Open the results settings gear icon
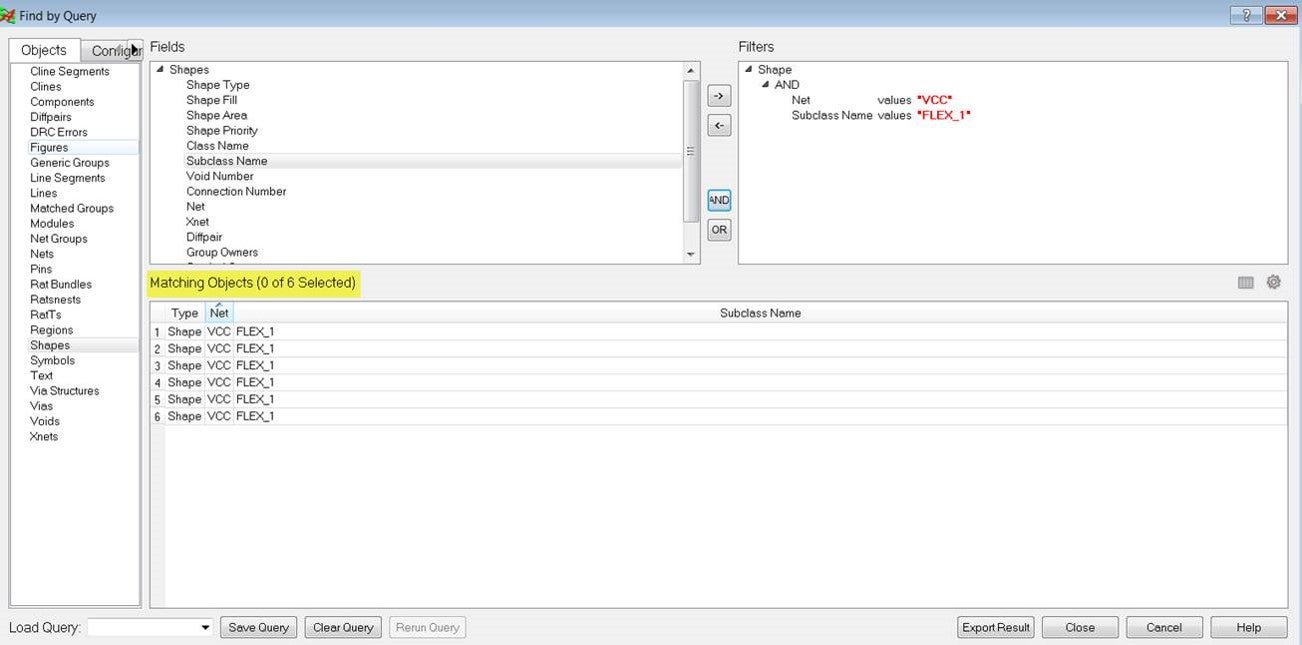Image resolution: width=1302 pixels, height=645 pixels. pyautogui.click(x=1273, y=283)
